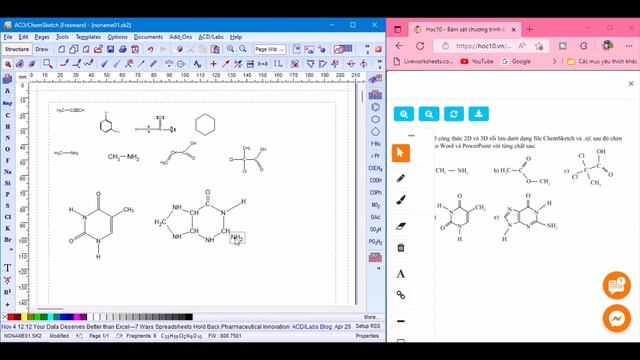Select the OAc radical template

(x=375, y=217)
